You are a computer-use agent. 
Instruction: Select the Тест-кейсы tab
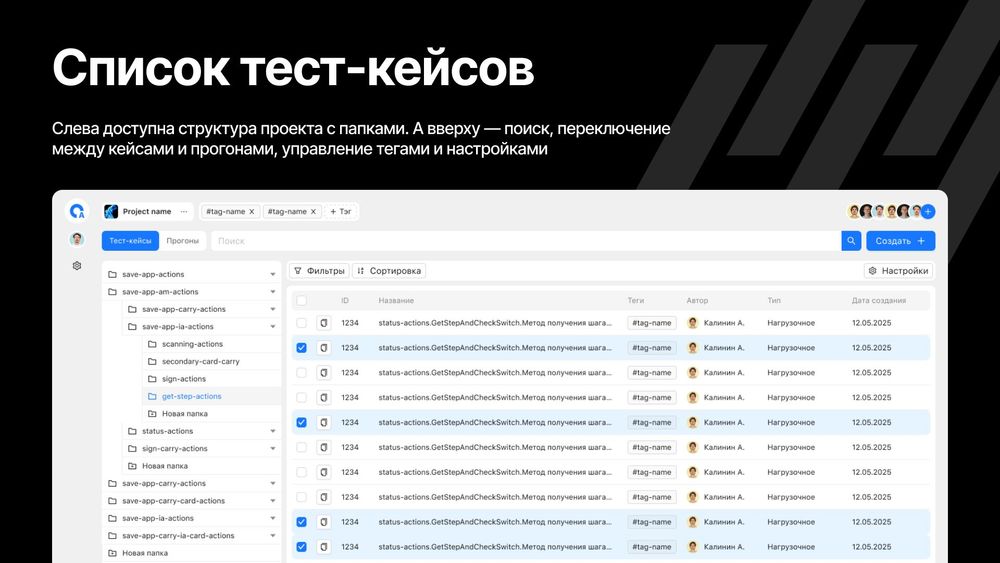130,241
